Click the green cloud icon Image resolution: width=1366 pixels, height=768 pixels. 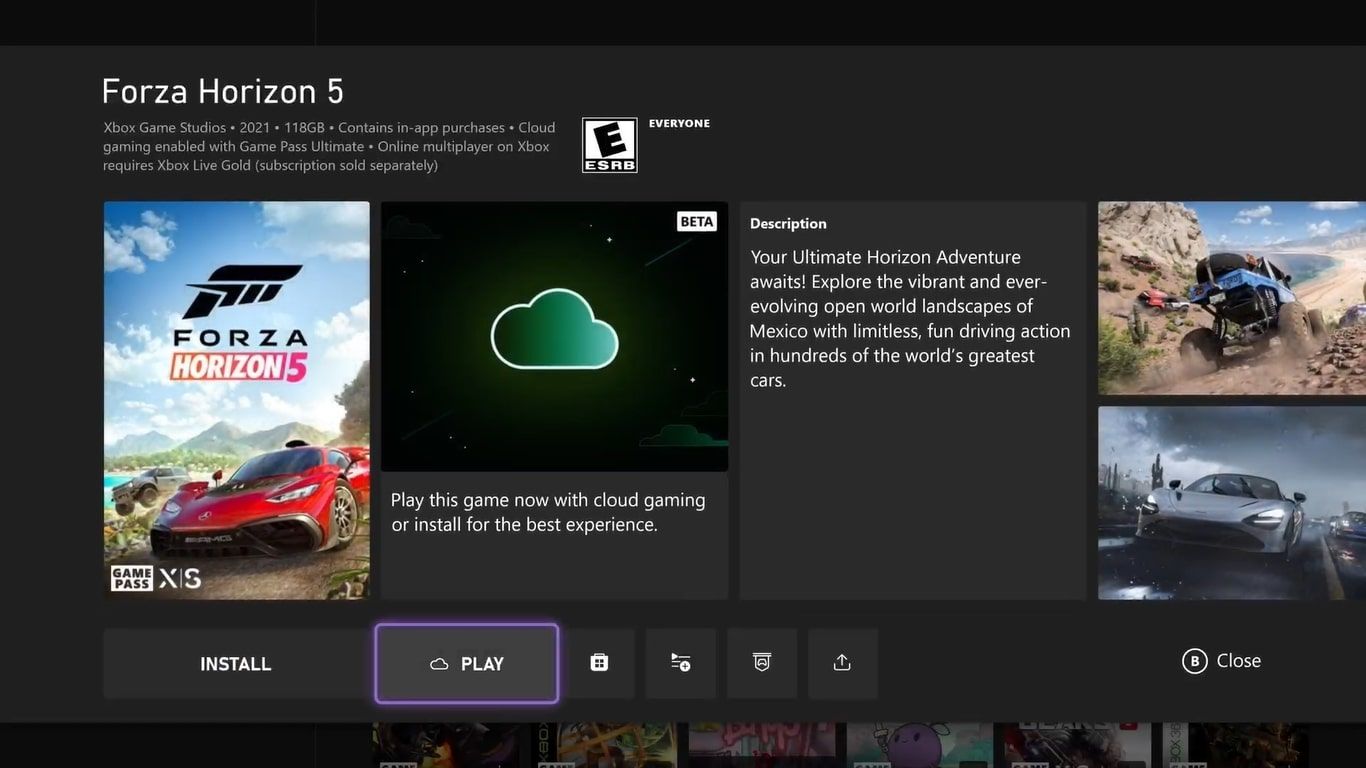[x=555, y=329]
